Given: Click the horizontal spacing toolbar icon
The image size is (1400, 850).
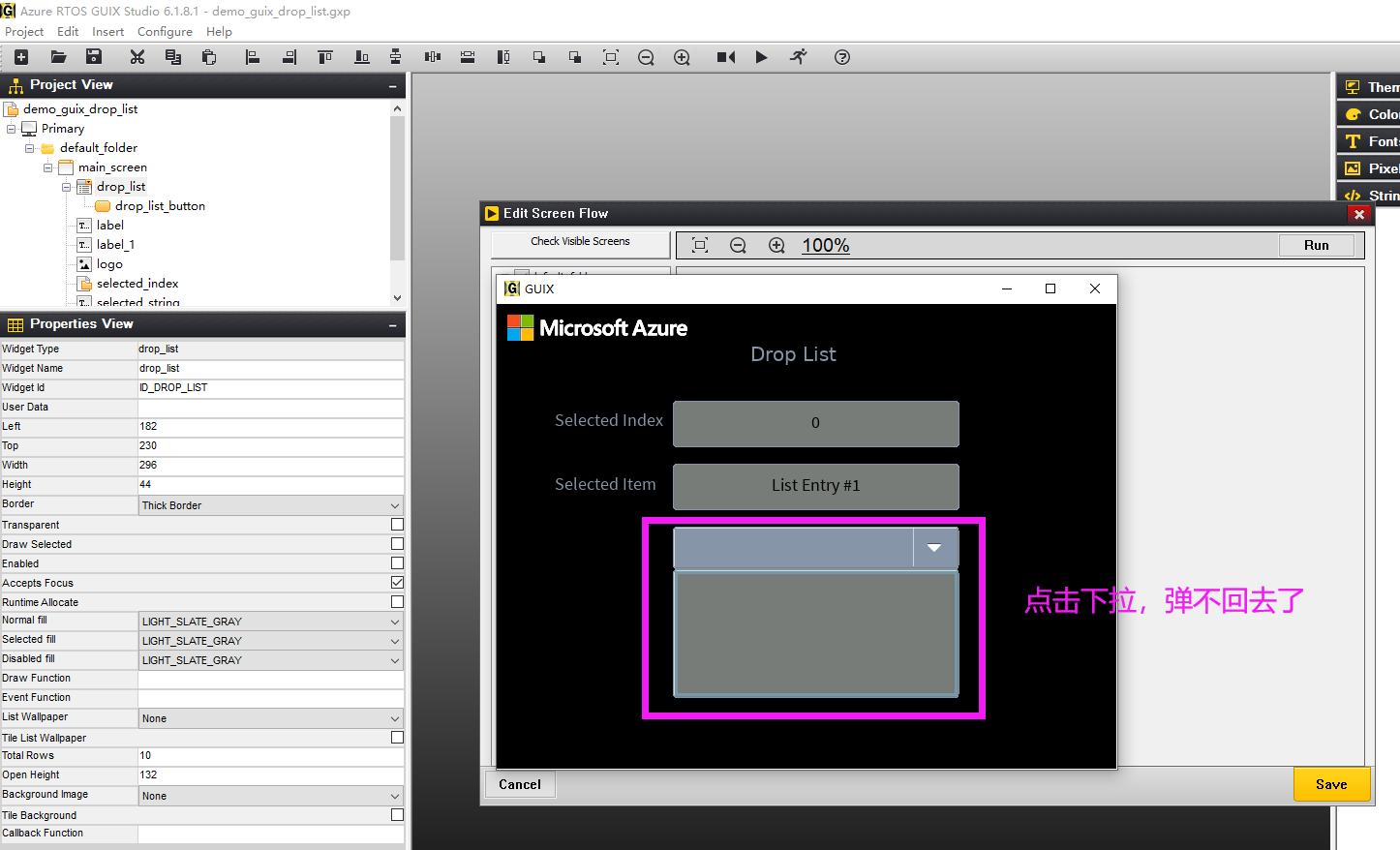Looking at the screenshot, I should [432, 57].
